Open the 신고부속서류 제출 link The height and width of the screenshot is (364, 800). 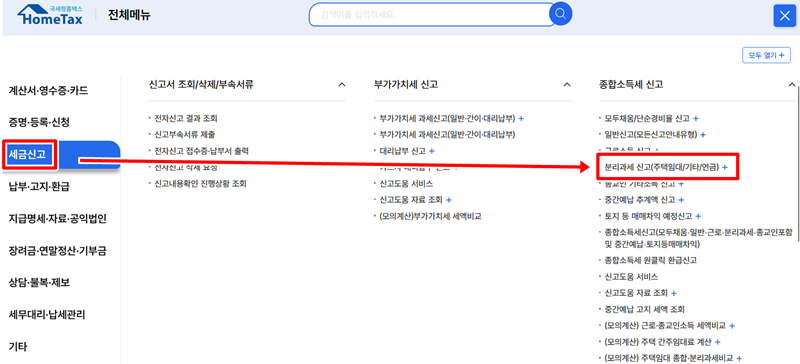184,135
